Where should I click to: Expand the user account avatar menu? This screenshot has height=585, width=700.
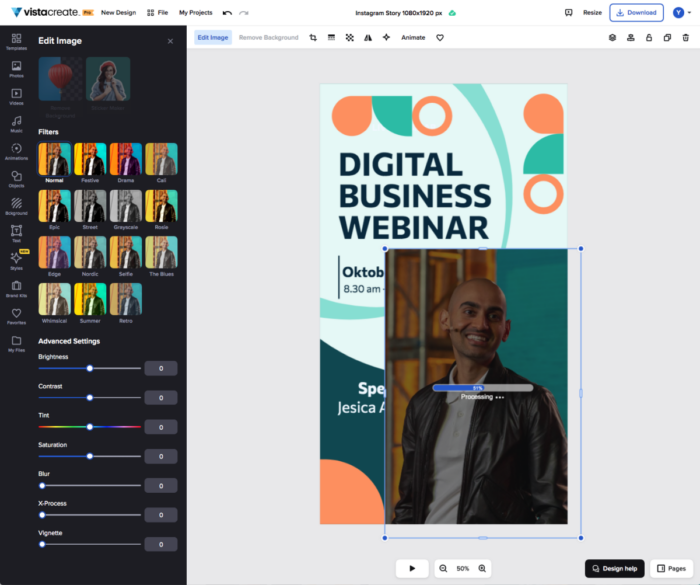point(680,13)
